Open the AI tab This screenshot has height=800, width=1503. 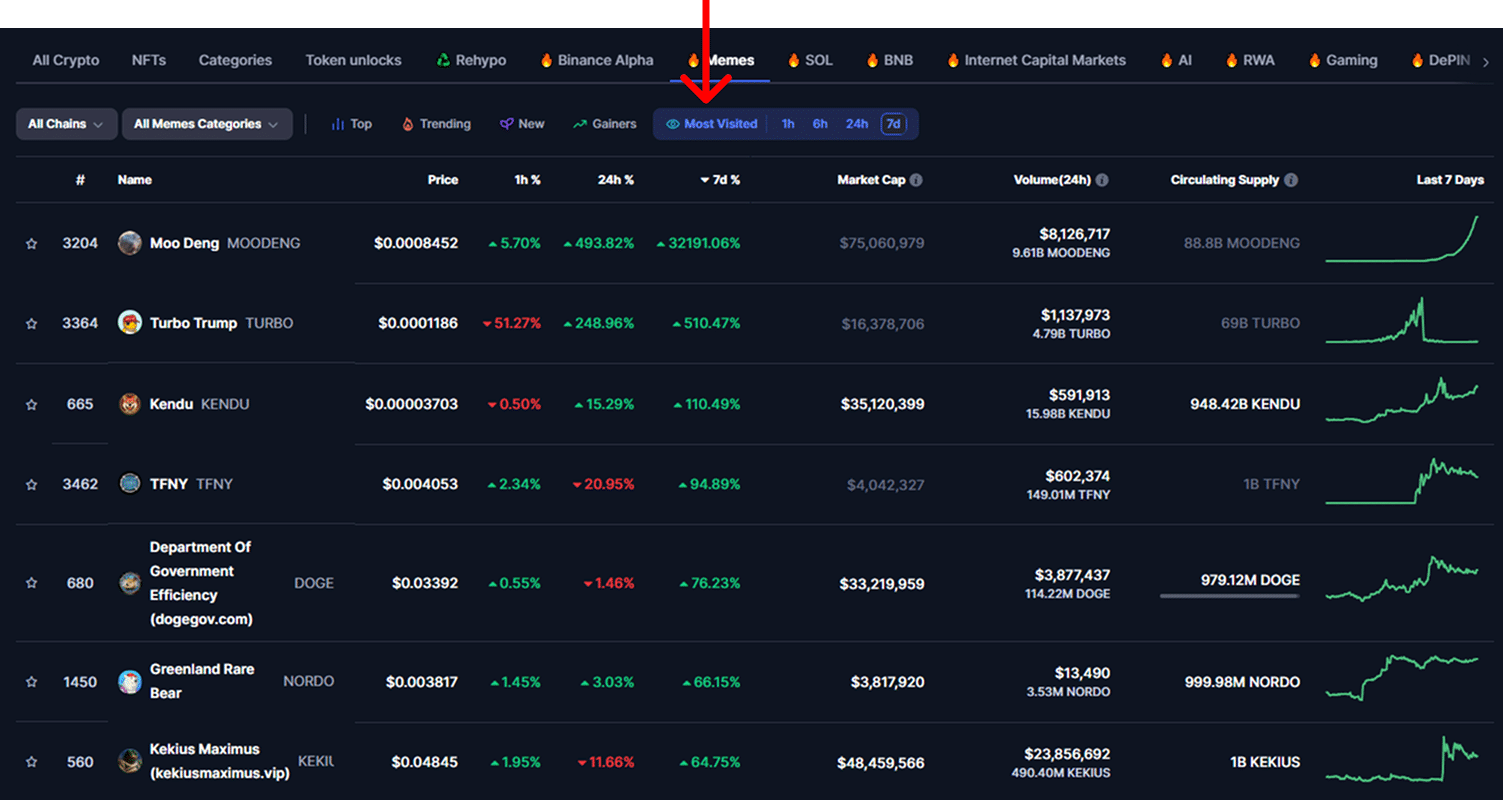[1176, 60]
